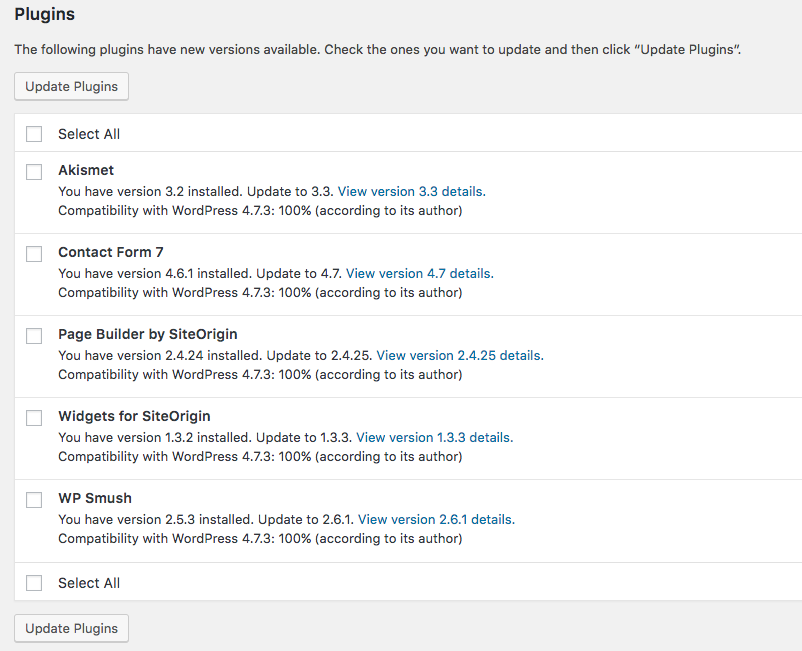The height and width of the screenshot is (651, 802).
Task: Click the Widgets for SiteOrigin plugin name
Action: coord(134,416)
